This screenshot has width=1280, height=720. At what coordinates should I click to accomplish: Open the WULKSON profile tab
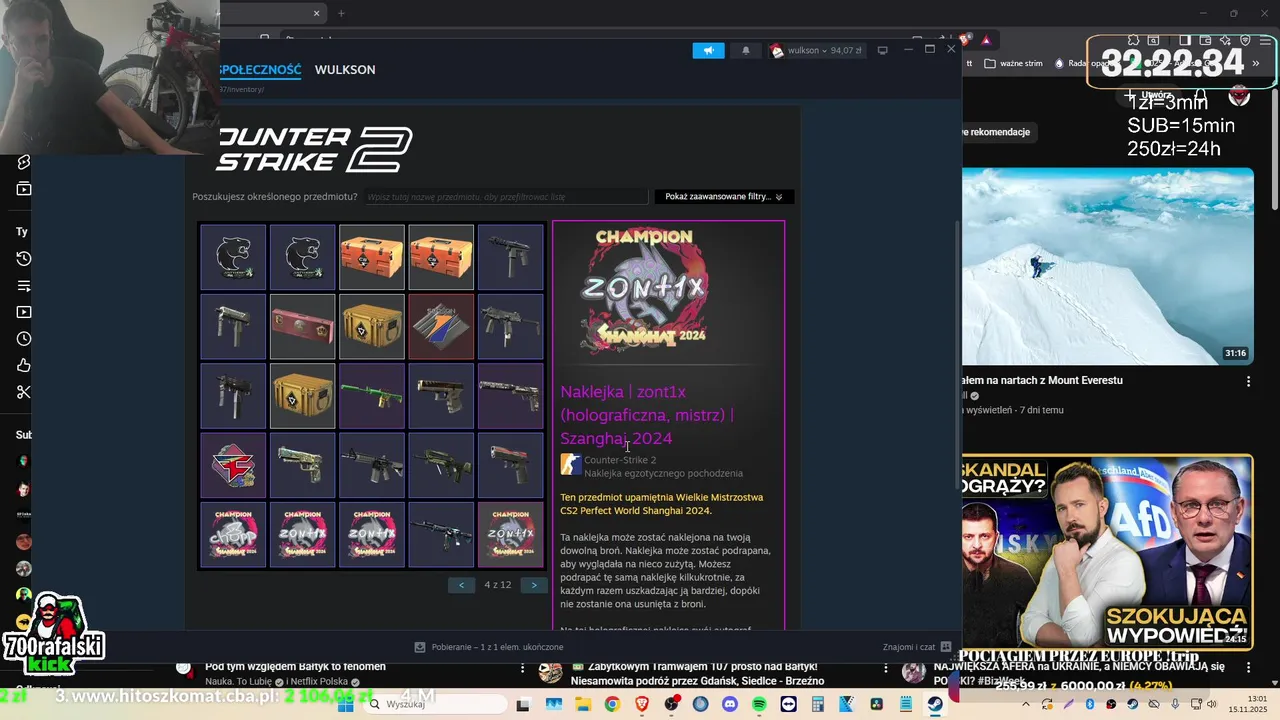(345, 70)
